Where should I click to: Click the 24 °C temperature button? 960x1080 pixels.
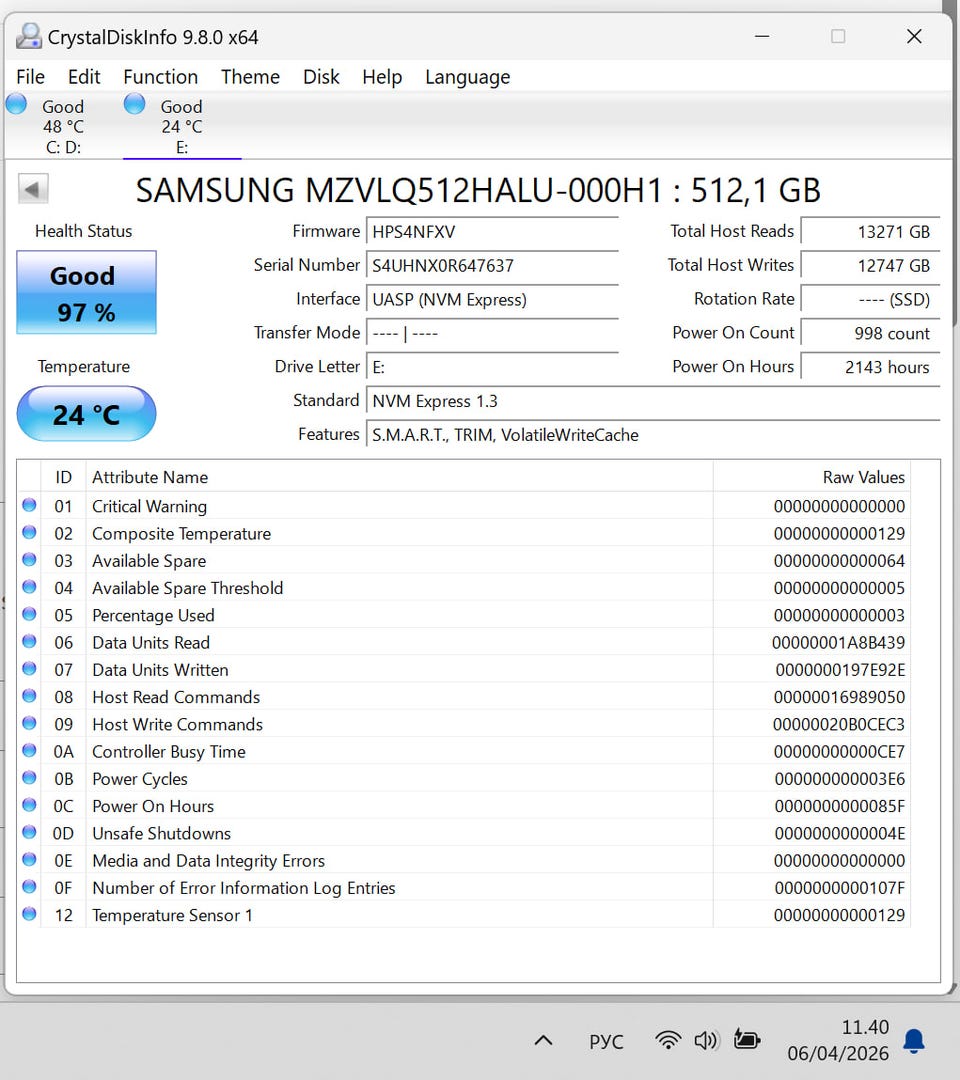point(86,413)
